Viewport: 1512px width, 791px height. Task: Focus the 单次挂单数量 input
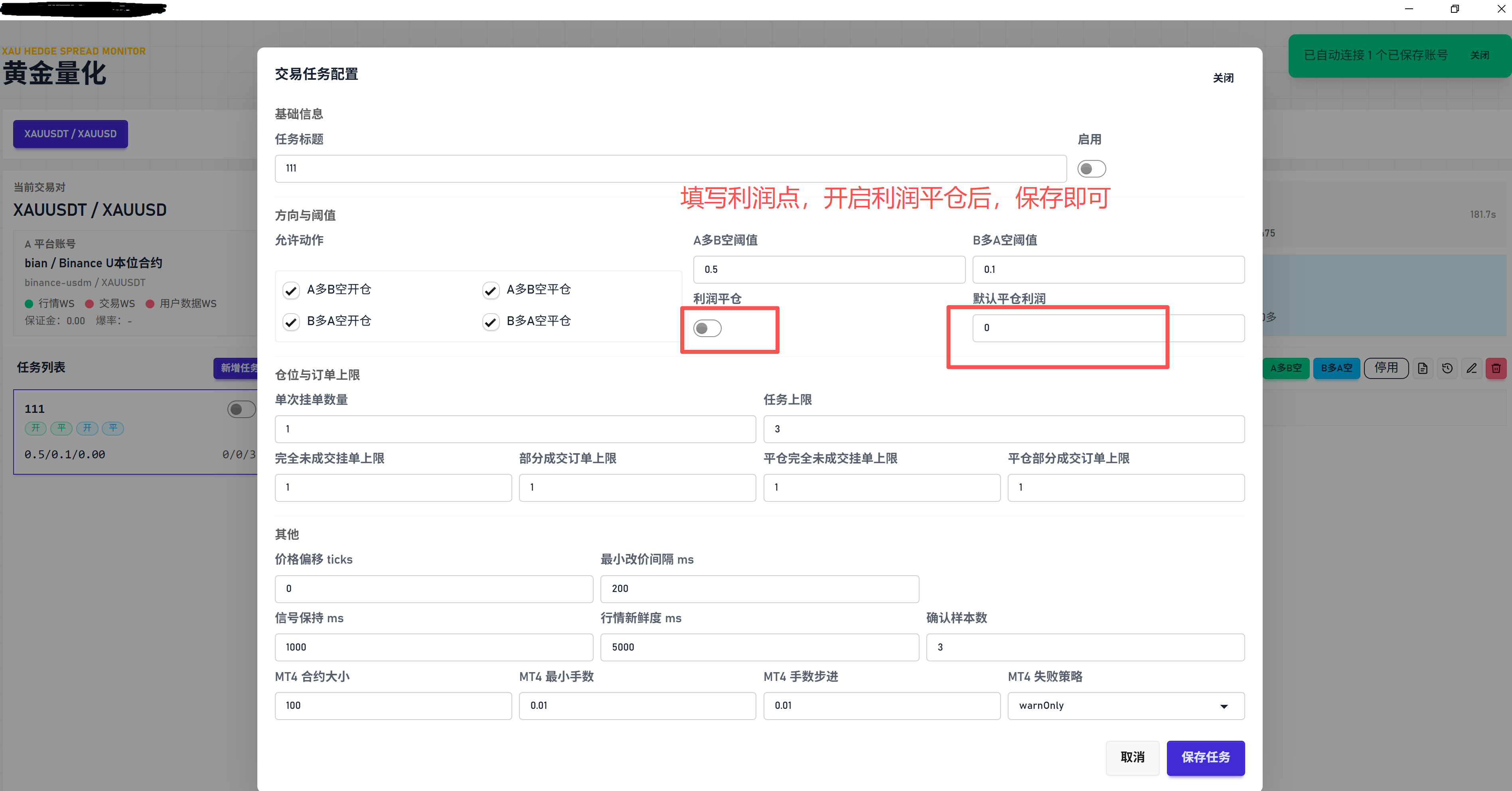(515, 429)
